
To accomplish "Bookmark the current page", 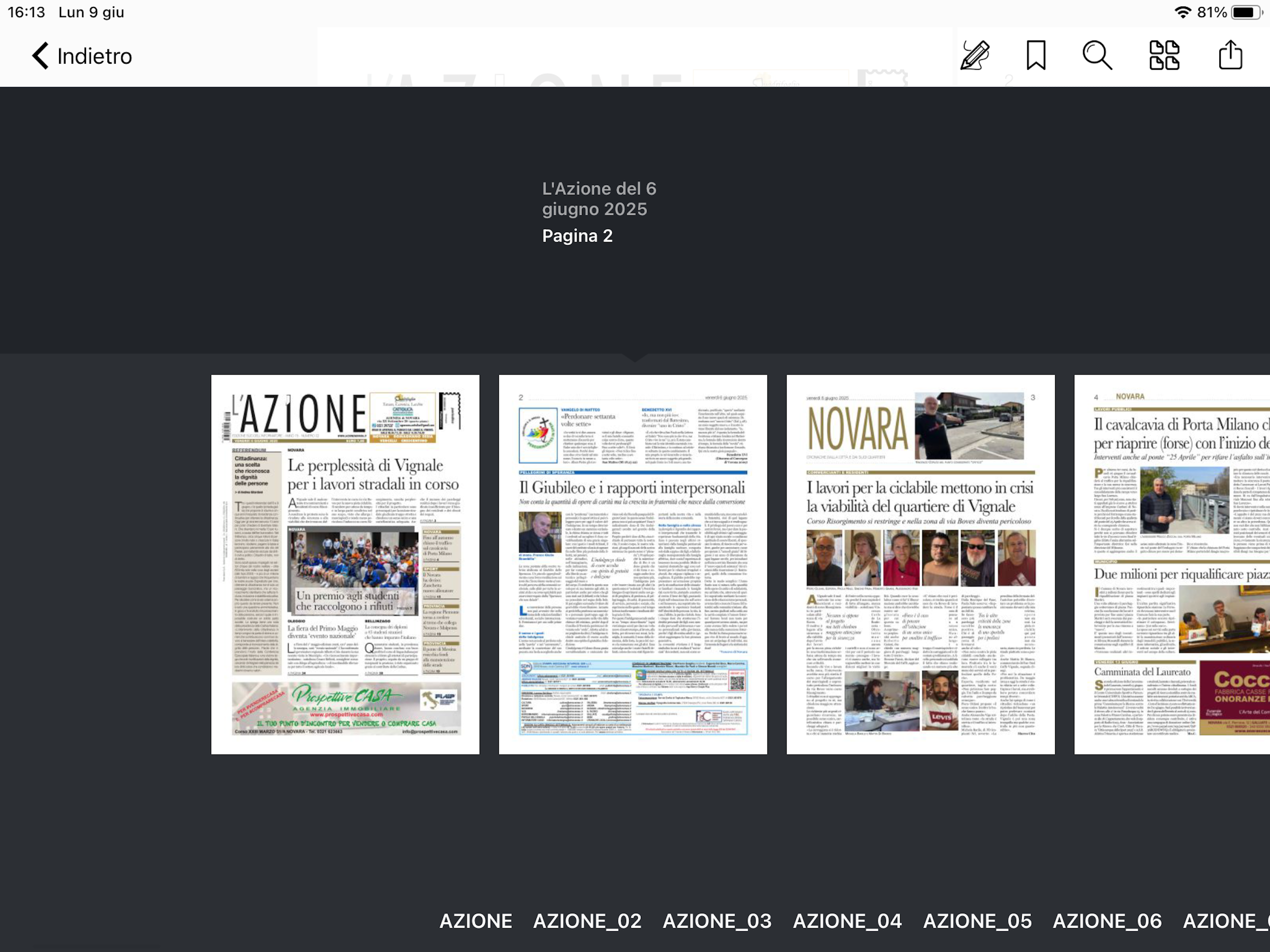I will point(1036,56).
